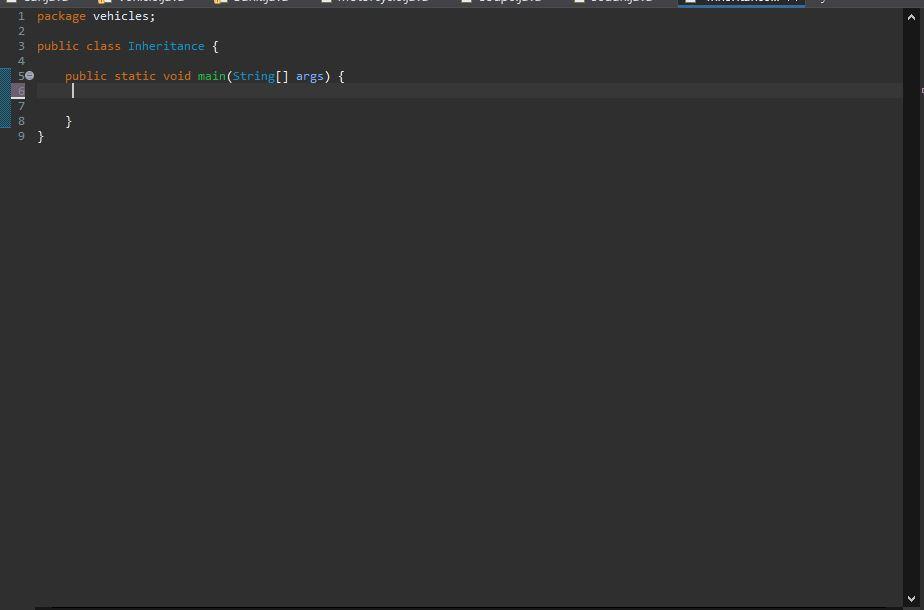Click the scrollbar up arrow
The image size is (924, 610).
coord(912,16)
